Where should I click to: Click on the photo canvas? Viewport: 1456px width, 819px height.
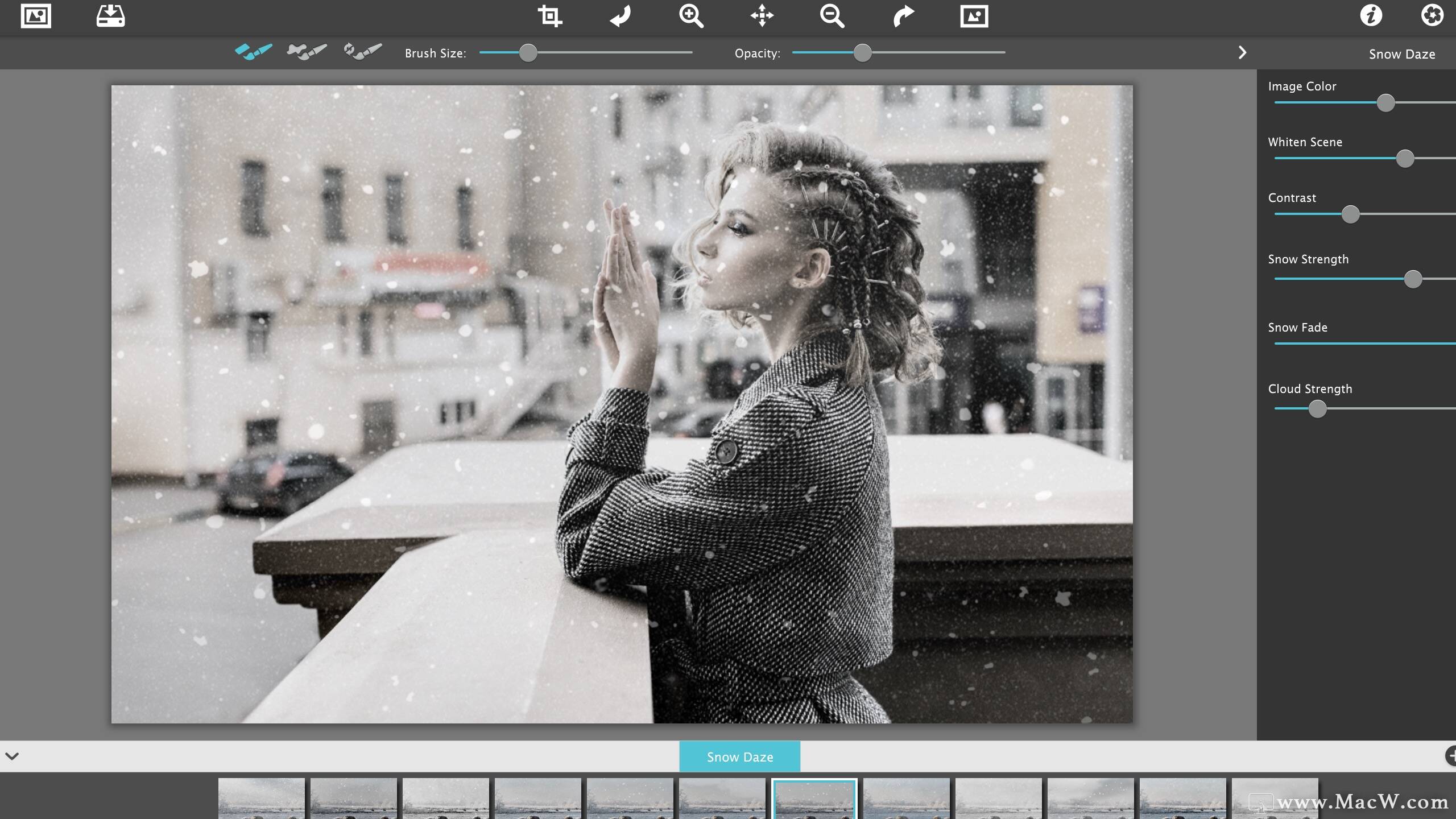pyautogui.click(x=622, y=404)
